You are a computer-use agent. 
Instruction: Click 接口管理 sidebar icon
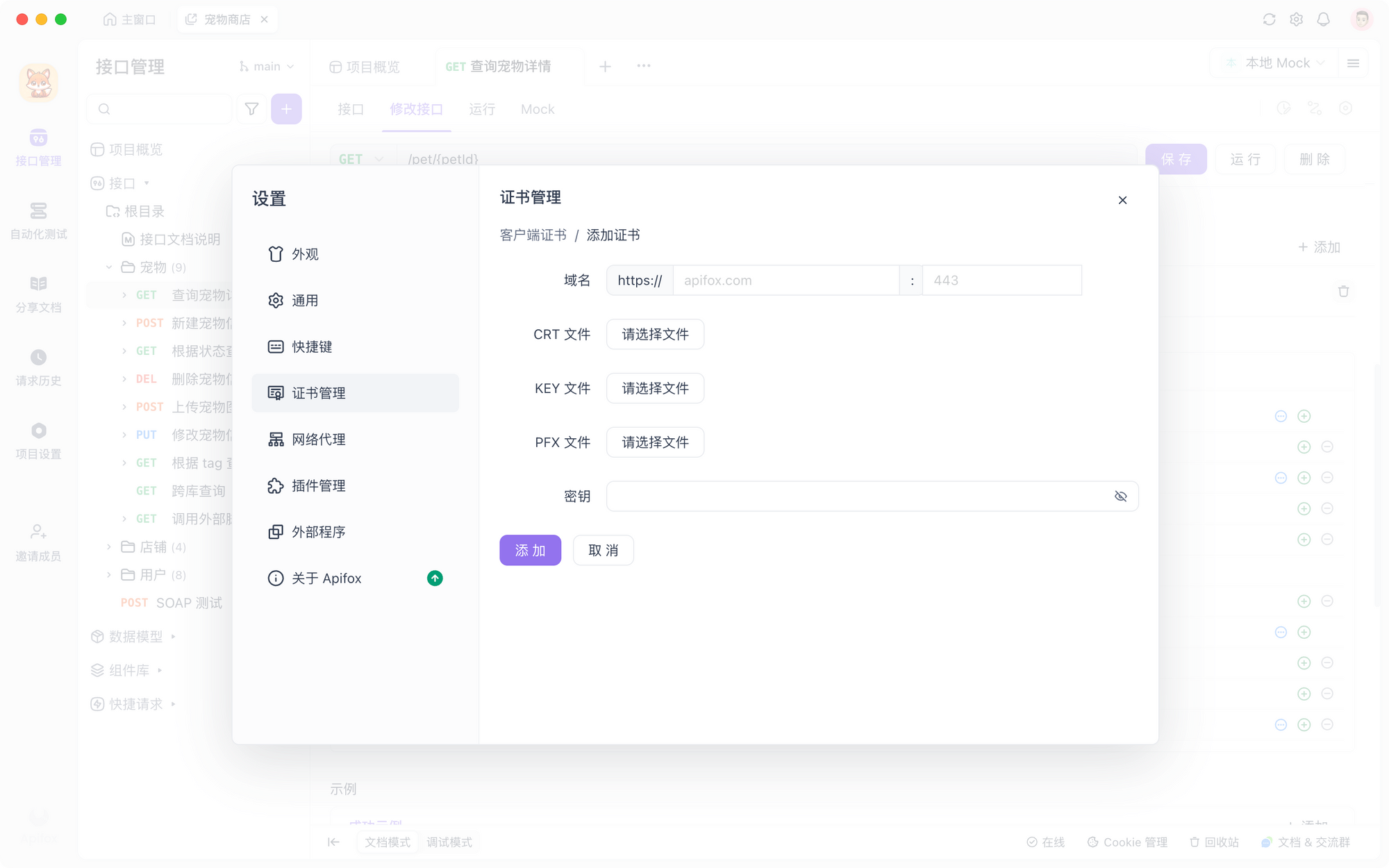pos(38,147)
